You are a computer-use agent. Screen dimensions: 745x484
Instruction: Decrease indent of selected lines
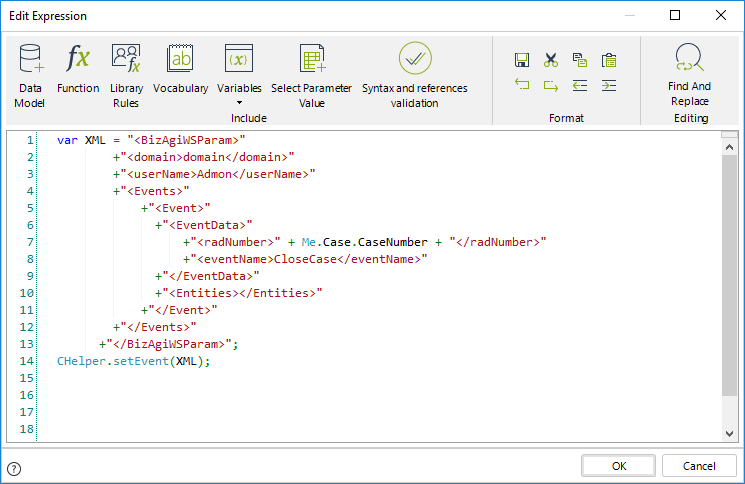point(580,85)
